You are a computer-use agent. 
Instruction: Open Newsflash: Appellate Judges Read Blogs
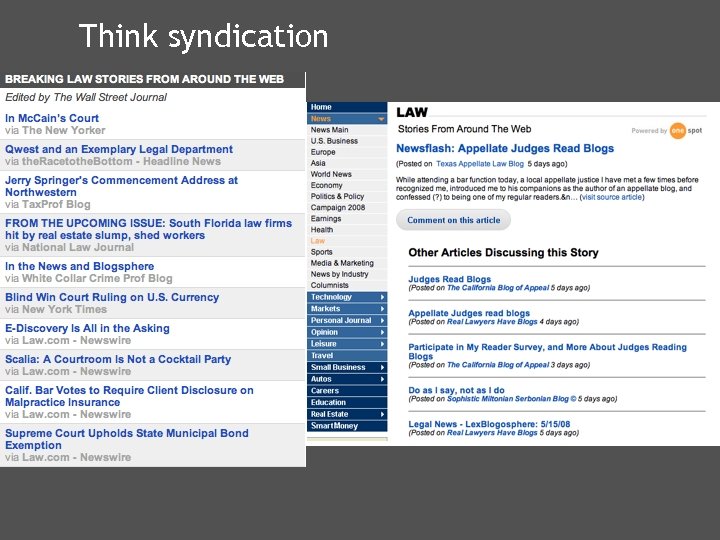[x=505, y=148]
